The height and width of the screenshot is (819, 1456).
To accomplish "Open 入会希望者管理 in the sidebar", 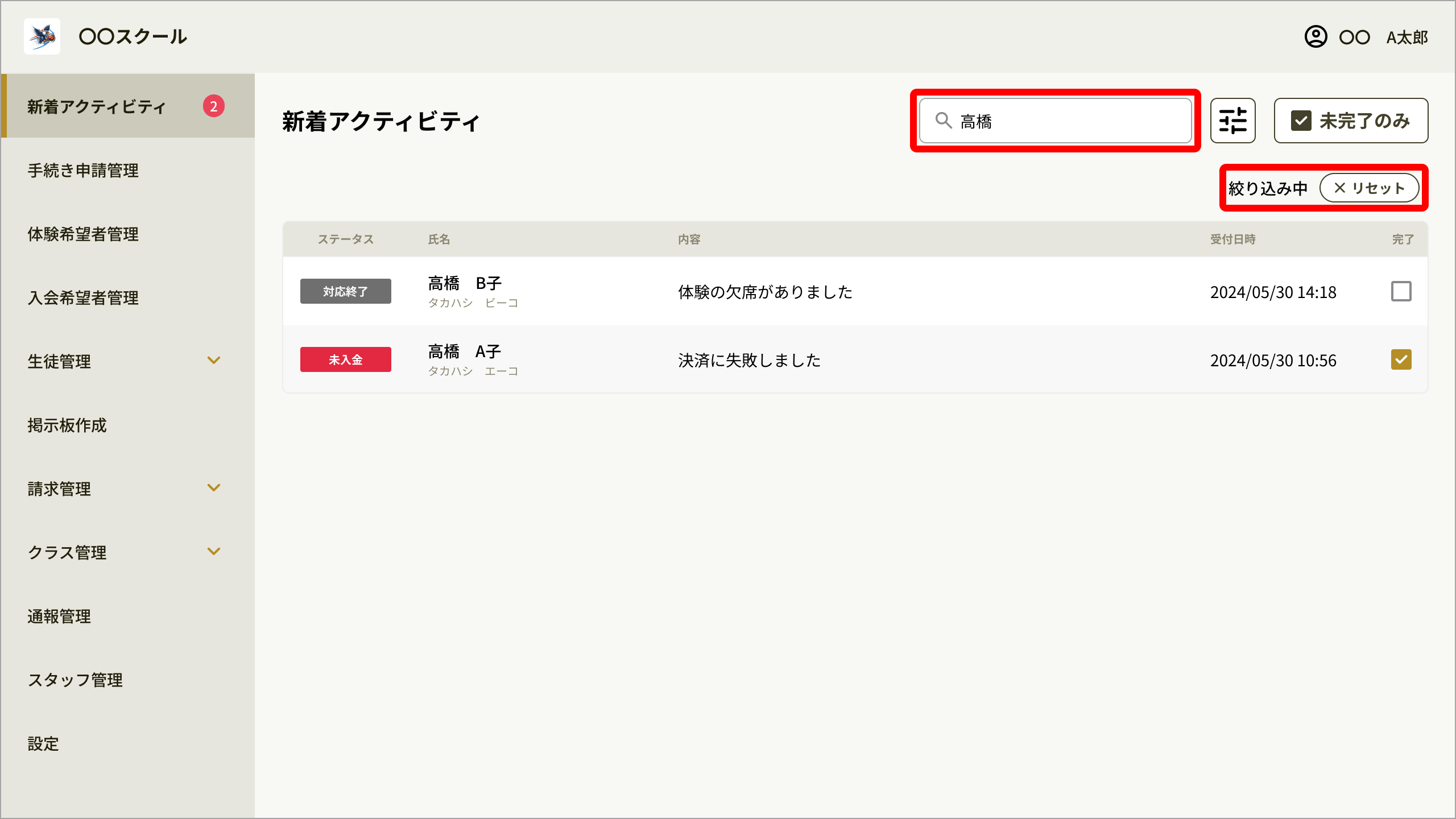I will tap(128, 297).
